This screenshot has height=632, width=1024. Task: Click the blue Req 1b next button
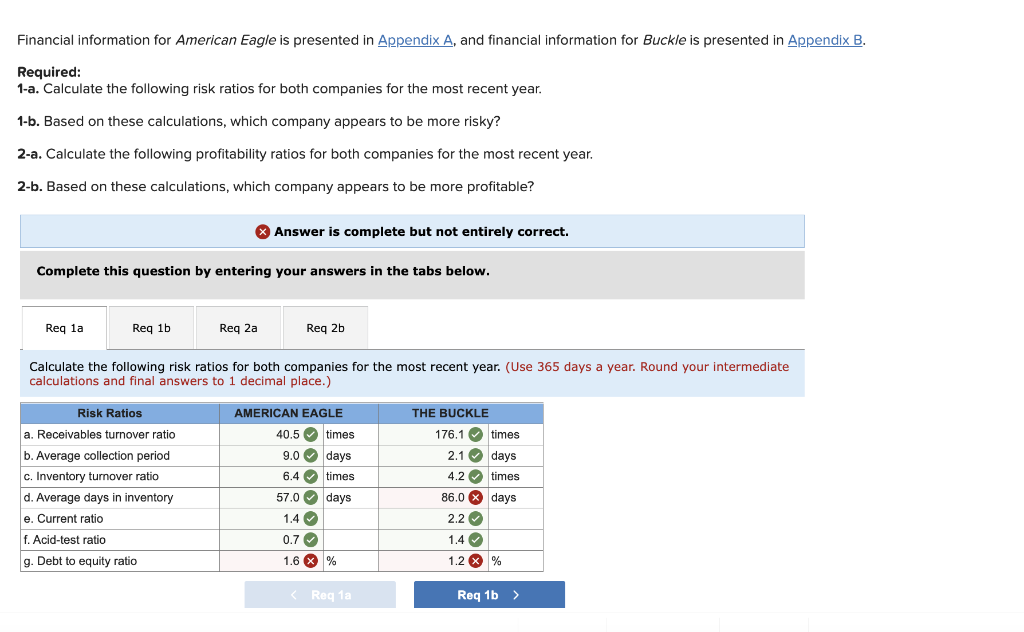pos(489,595)
